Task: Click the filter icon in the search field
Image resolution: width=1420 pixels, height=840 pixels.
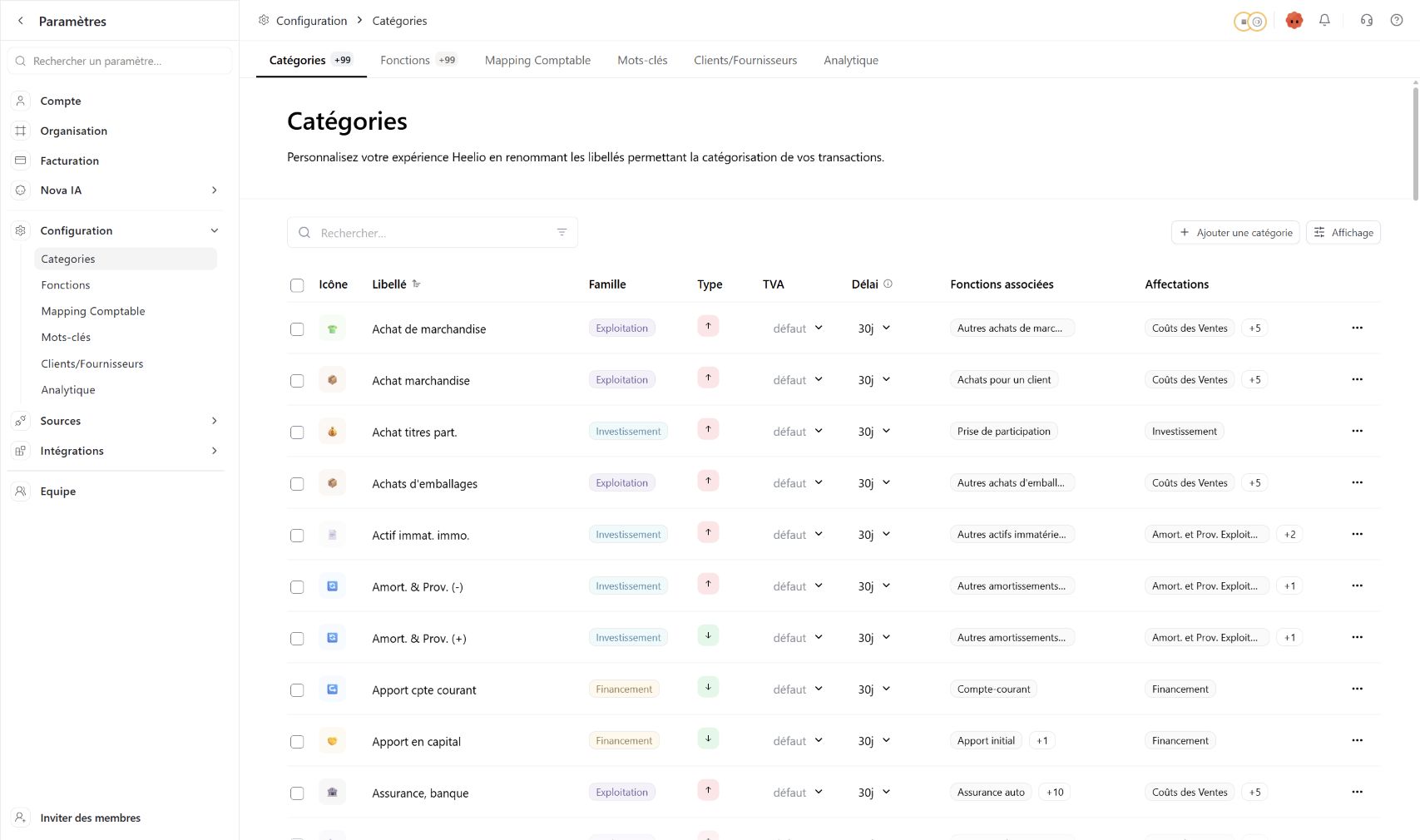Action: click(562, 232)
